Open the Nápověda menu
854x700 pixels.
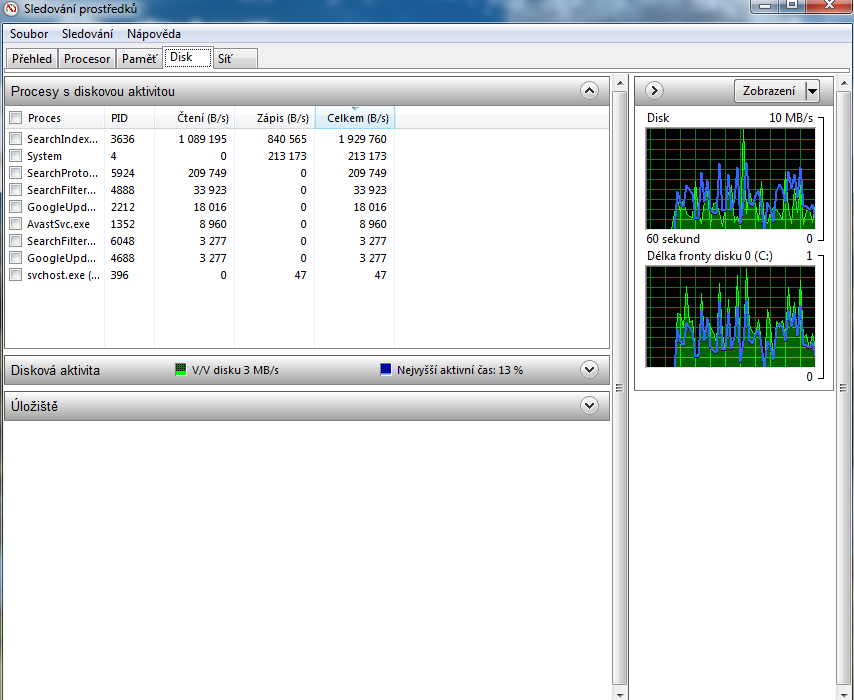[x=154, y=34]
